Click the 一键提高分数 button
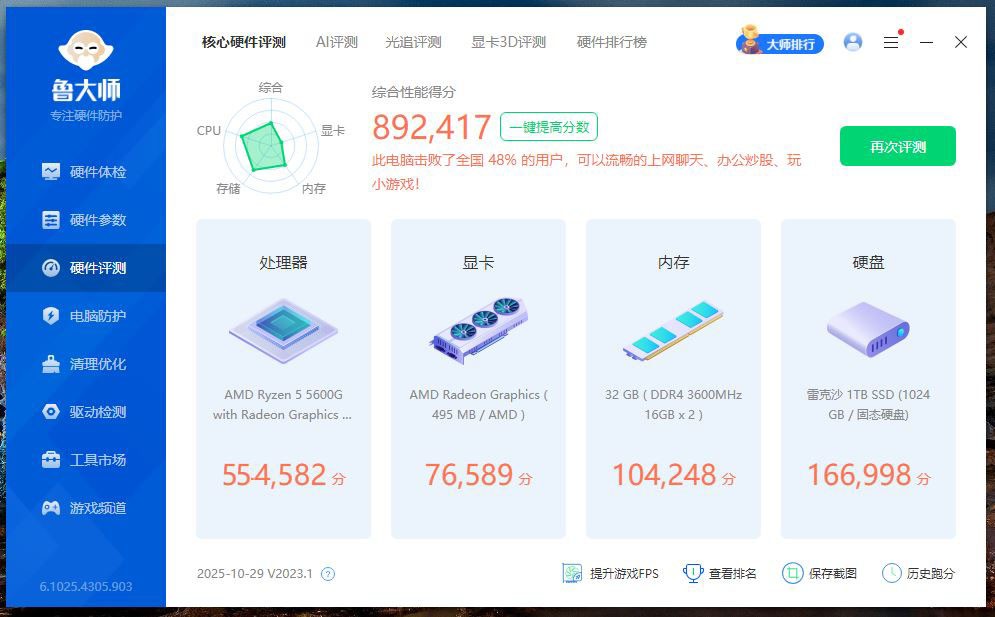995x617 pixels. coord(549,127)
